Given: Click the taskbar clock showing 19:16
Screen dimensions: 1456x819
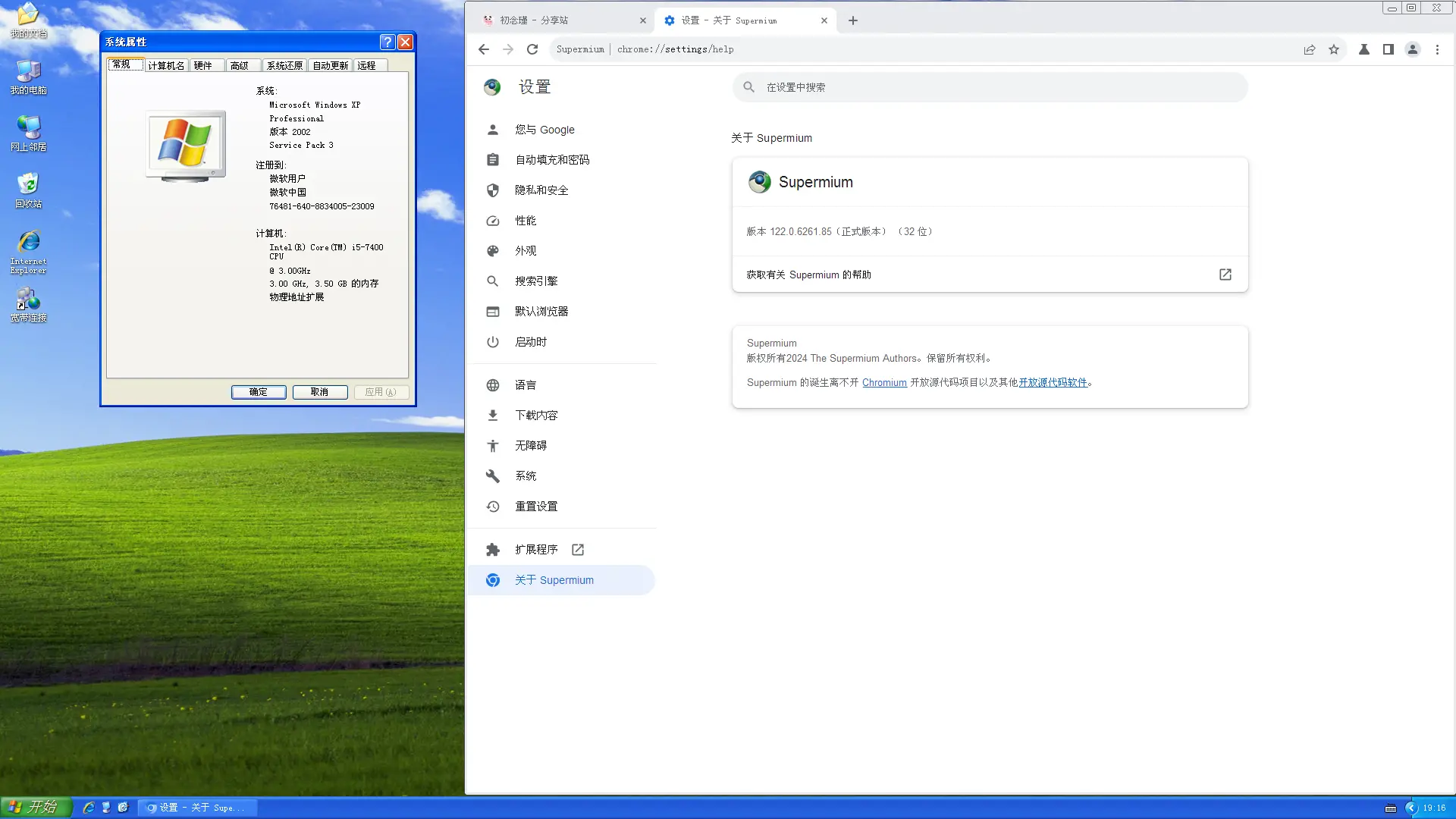Looking at the screenshot, I should 1434,808.
